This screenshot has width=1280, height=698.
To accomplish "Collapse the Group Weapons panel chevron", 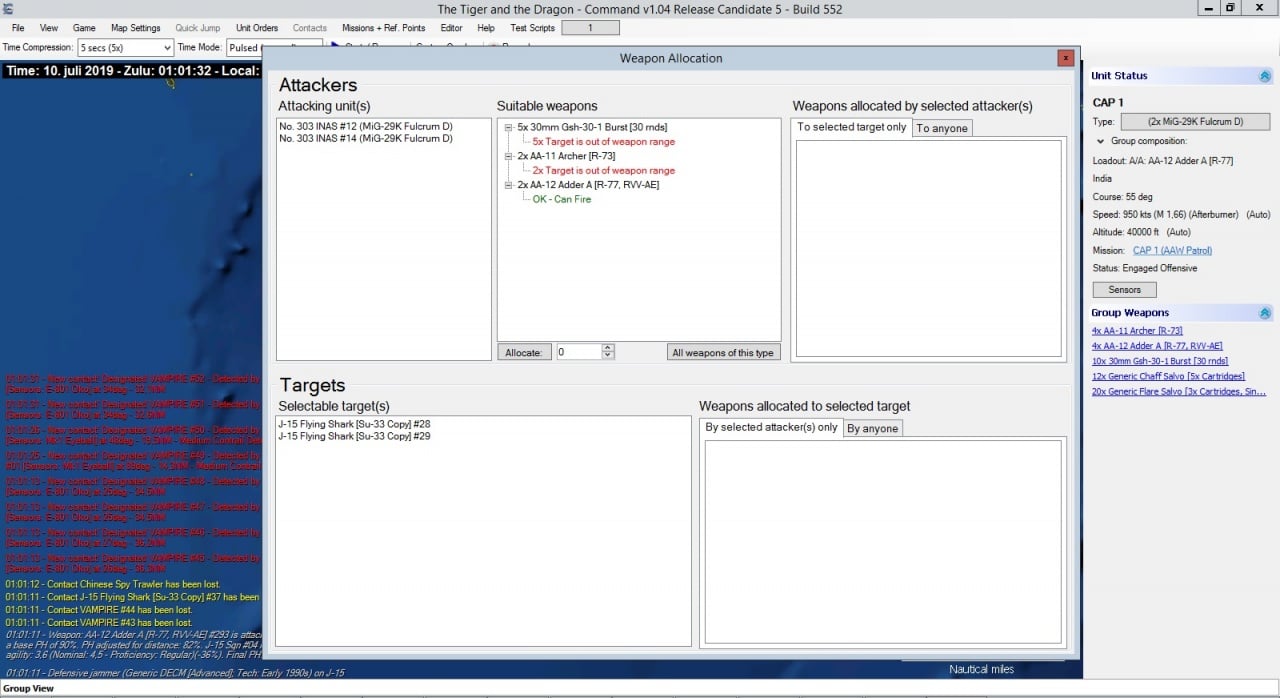I will point(1264,313).
